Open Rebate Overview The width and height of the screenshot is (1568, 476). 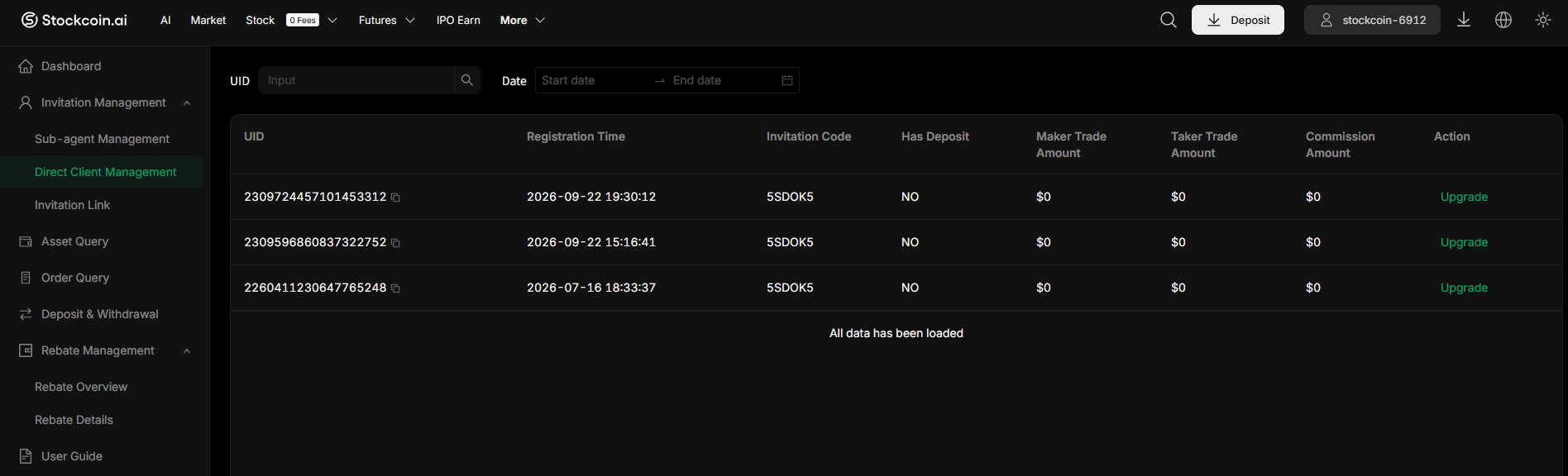coord(81,387)
